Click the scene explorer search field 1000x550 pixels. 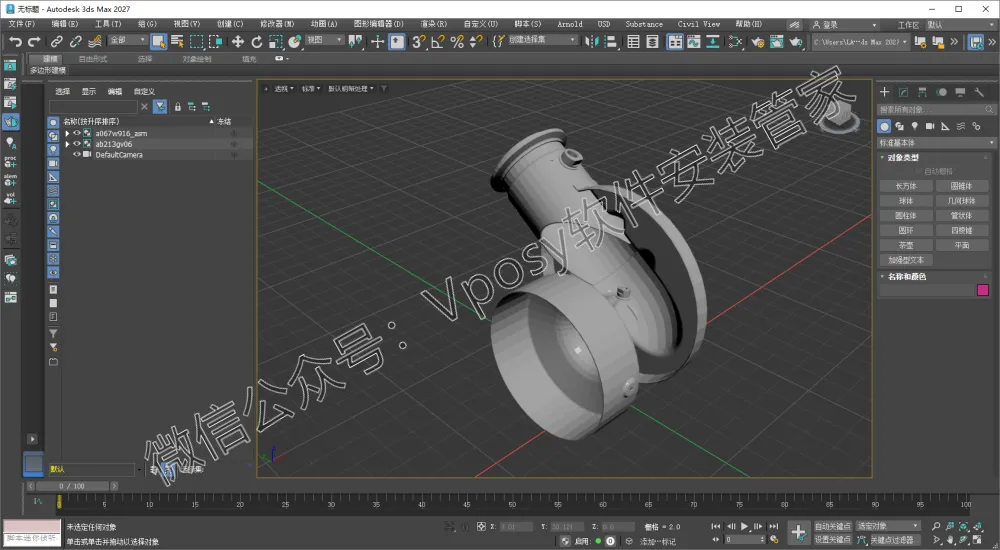click(x=93, y=107)
